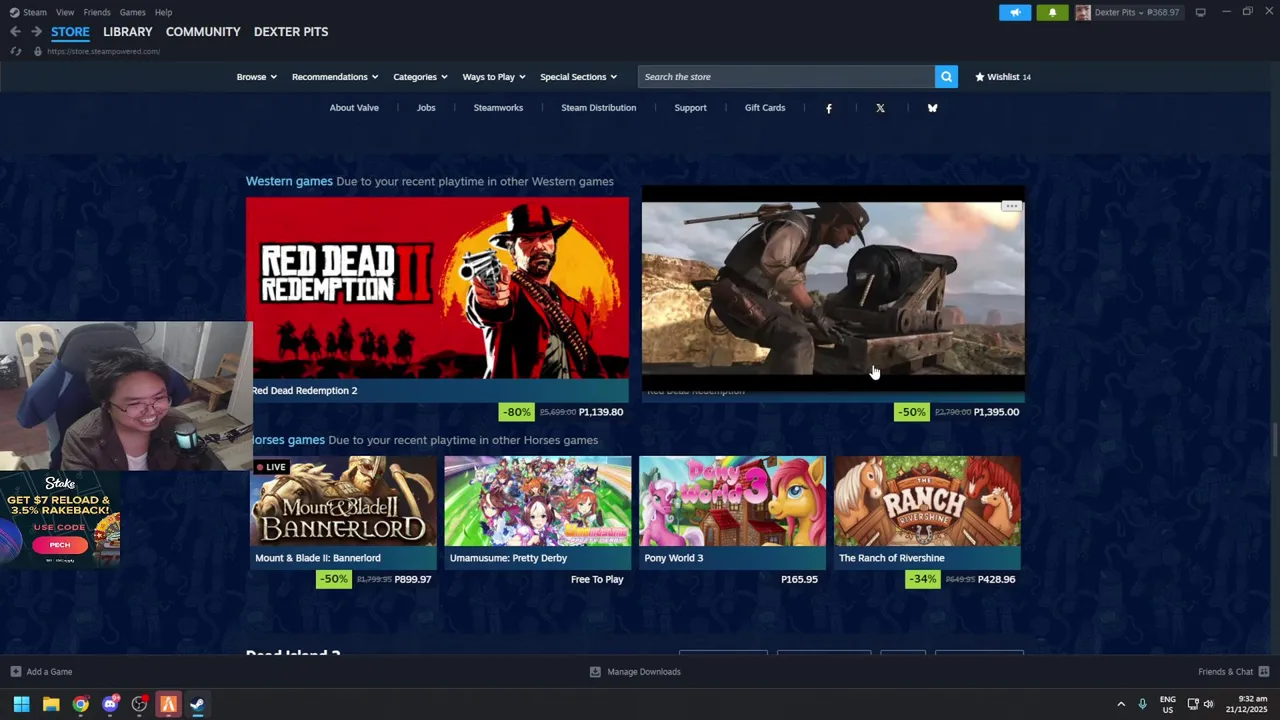Open The Ranch of Riversine card
This screenshot has width=1280, height=720.
click(927, 512)
